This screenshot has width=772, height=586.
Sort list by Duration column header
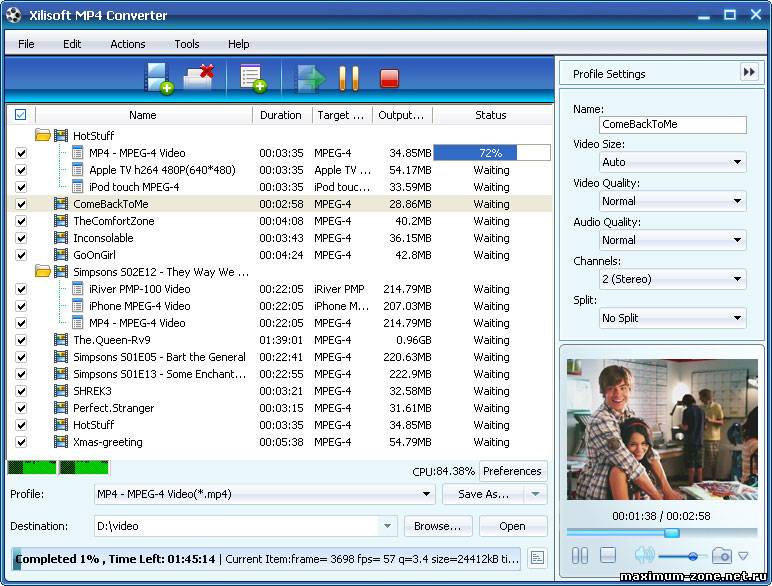pyautogui.click(x=282, y=115)
